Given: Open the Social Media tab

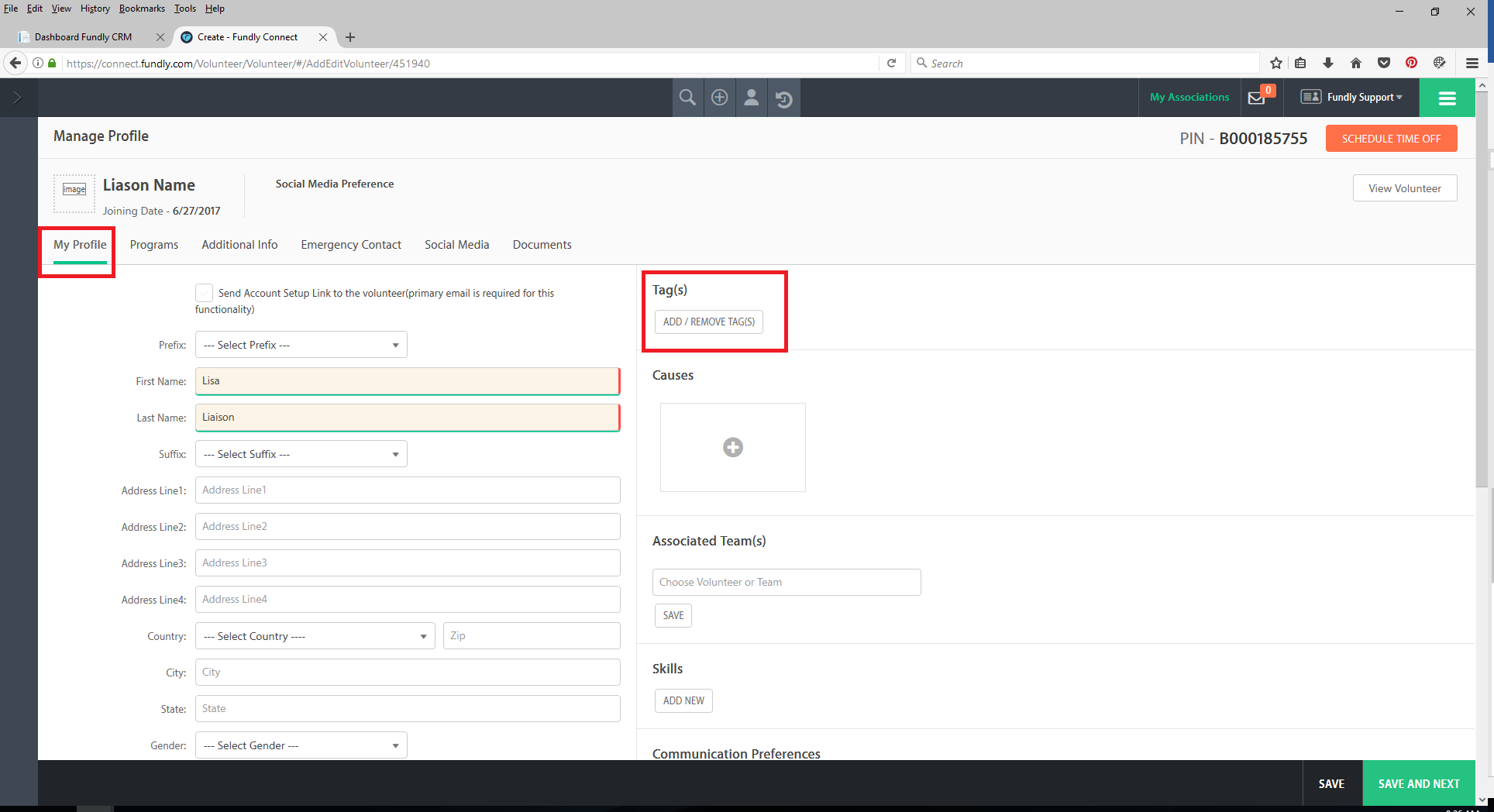Looking at the screenshot, I should click(457, 245).
